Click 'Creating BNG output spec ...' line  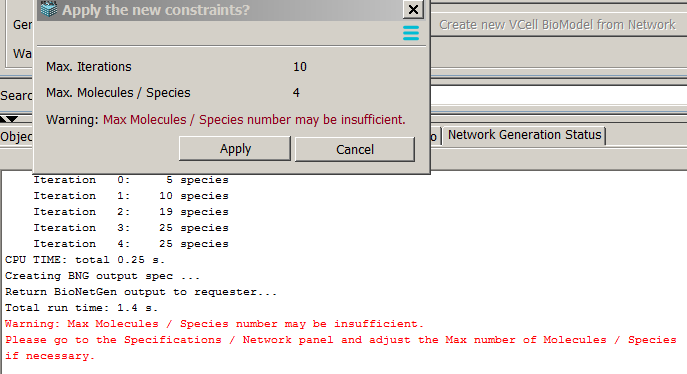pyautogui.click(x=103, y=276)
